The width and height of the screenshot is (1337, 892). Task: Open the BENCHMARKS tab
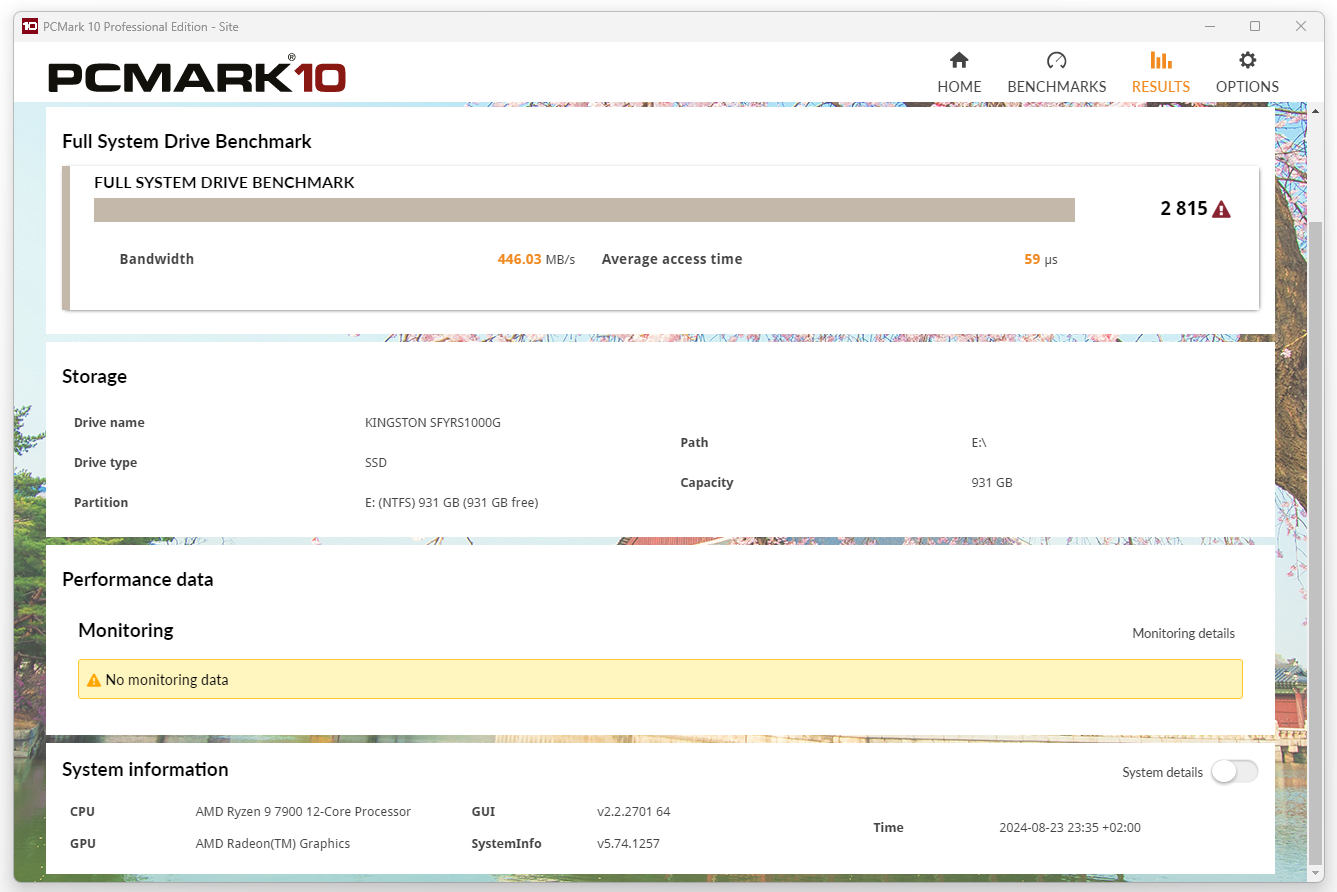pos(1056,72)
